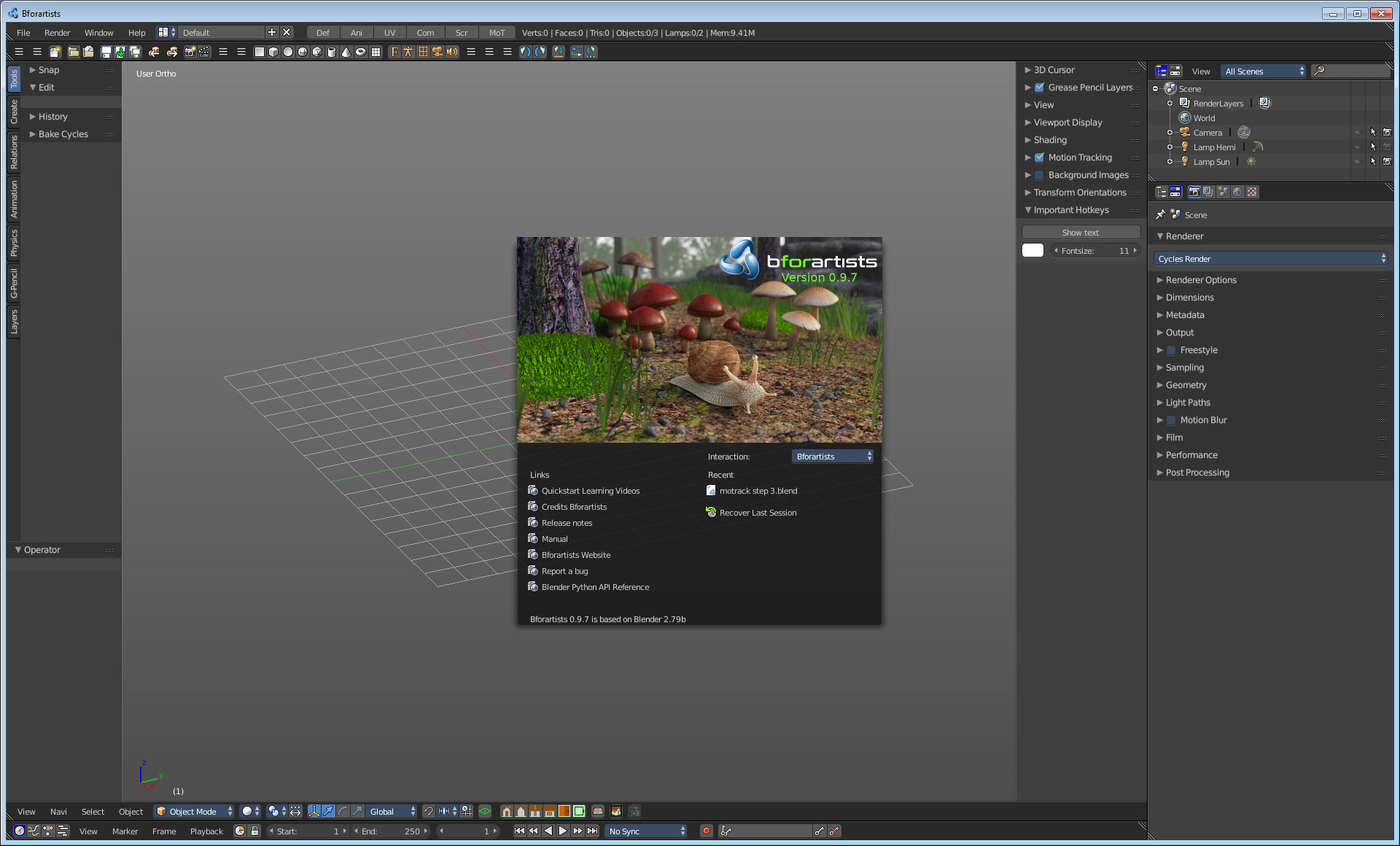Click the play animation button
Screen dimensions: 1400x846
563,831
